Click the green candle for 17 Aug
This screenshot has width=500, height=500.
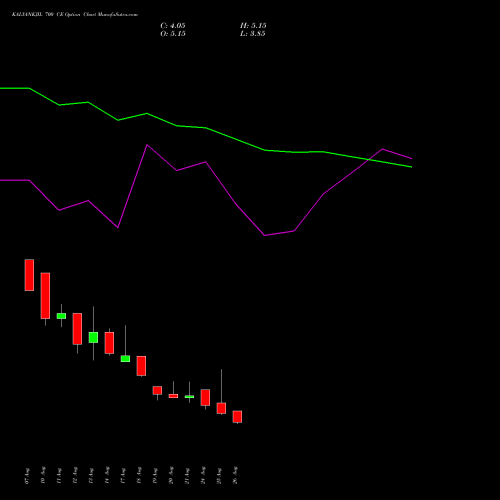click(x=125, y=359)
